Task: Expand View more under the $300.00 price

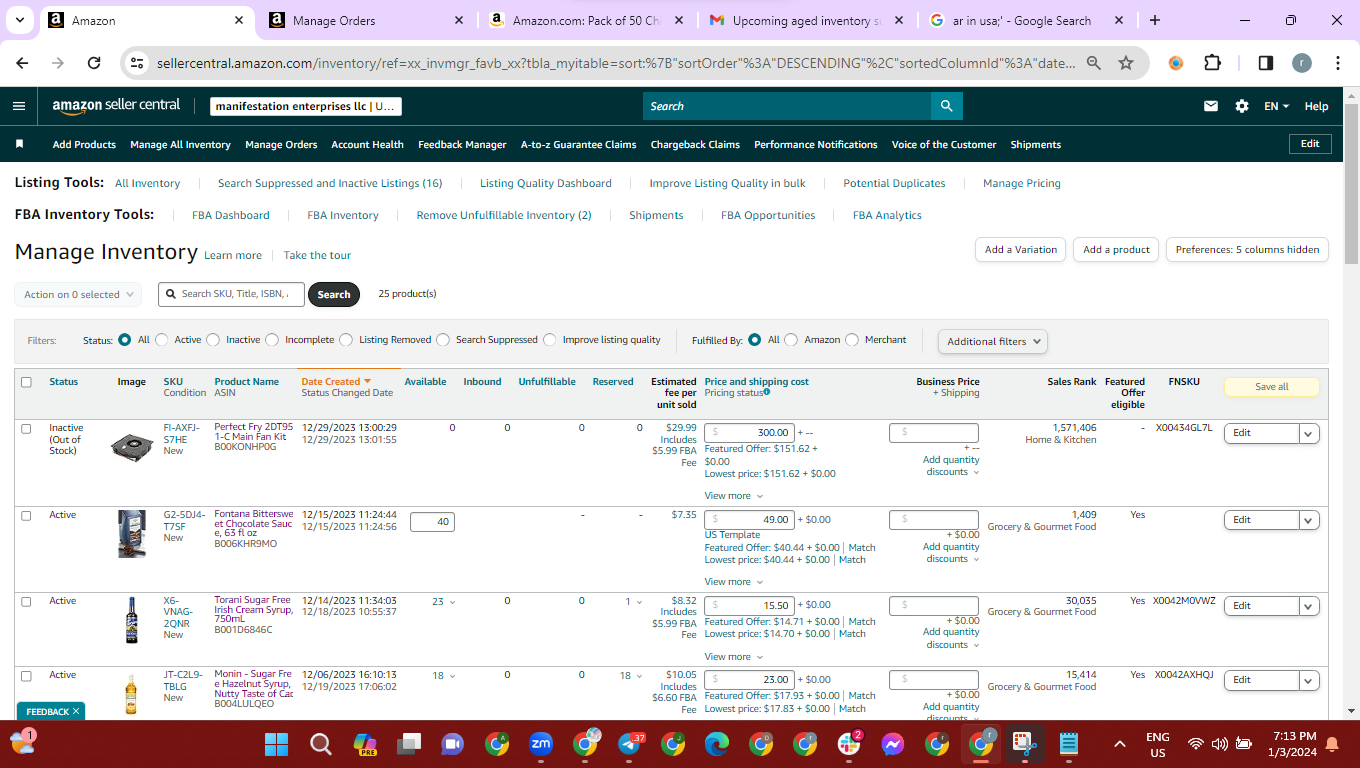Action: point(733,496)
